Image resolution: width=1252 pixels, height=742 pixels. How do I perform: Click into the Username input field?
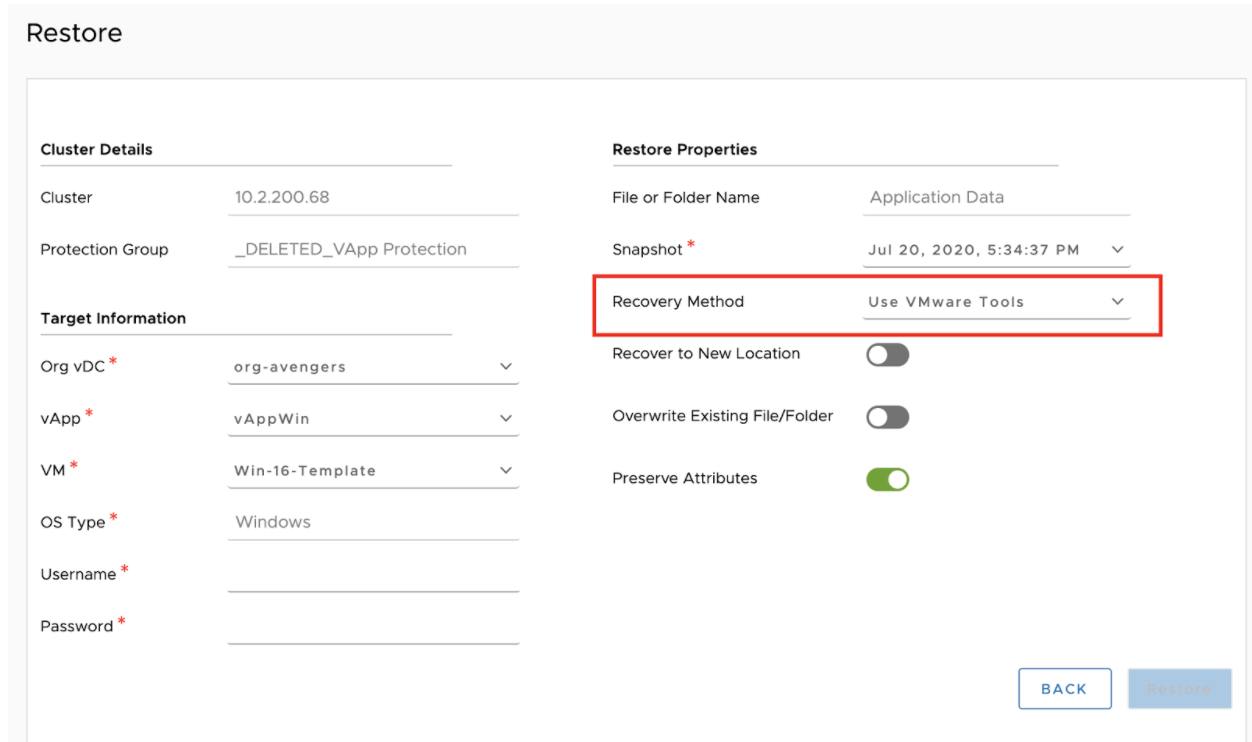372,575
